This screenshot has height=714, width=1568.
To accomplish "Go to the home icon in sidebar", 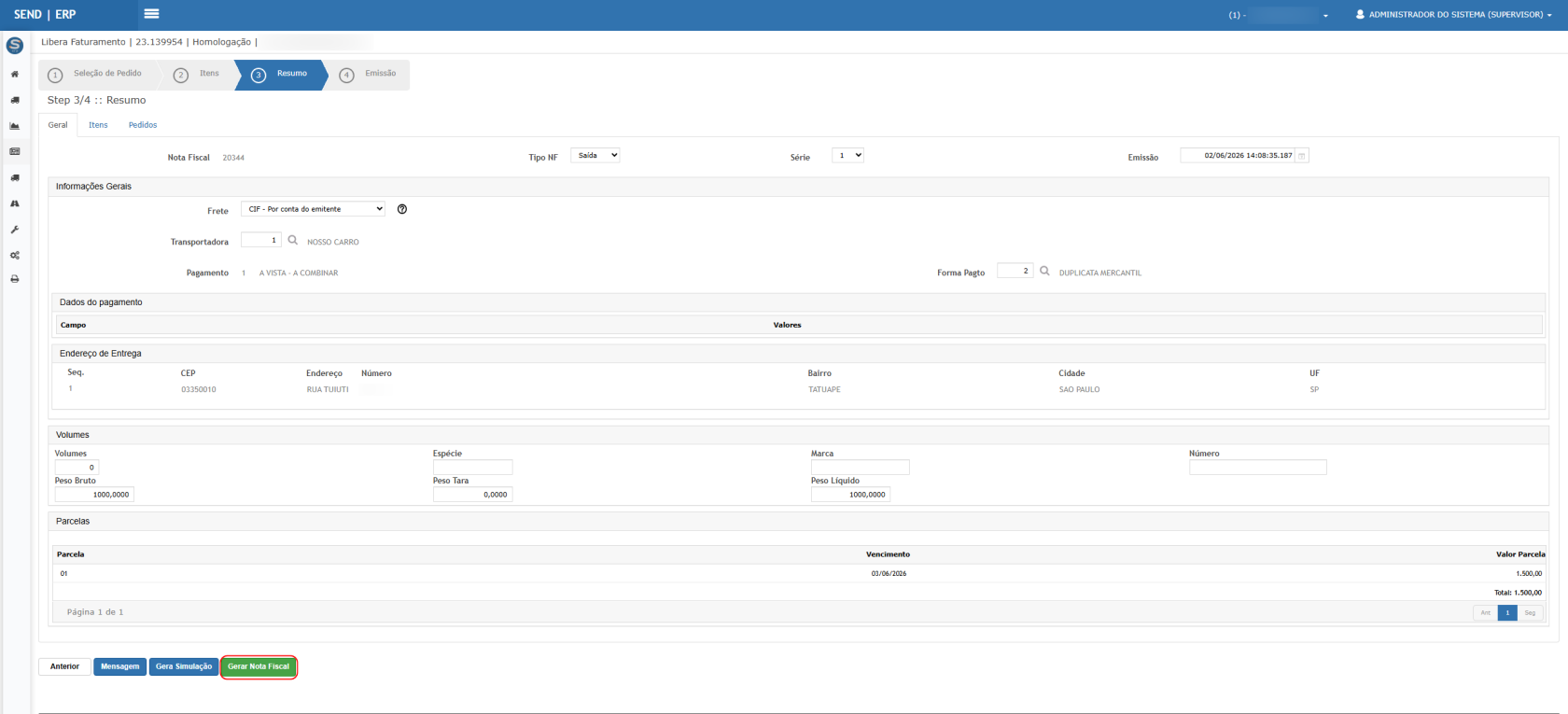I will [x=15, y=74].
